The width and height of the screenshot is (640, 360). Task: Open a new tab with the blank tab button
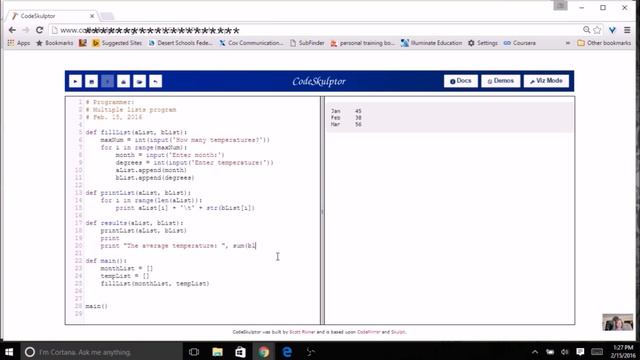tap(107, 16)
